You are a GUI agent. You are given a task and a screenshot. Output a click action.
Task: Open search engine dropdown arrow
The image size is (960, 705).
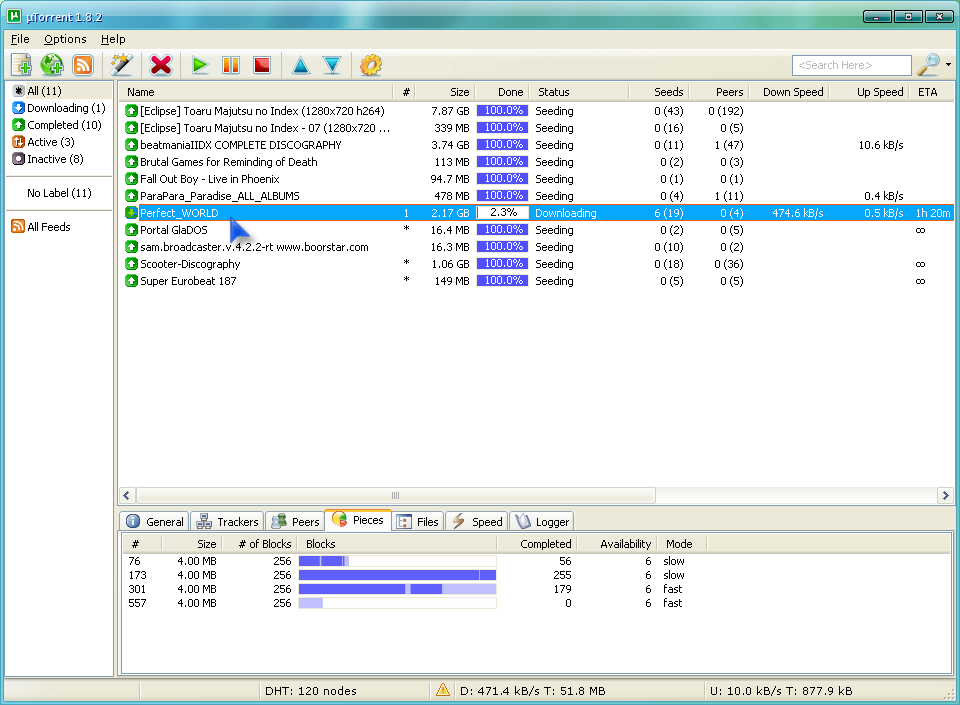click(948, 65)
